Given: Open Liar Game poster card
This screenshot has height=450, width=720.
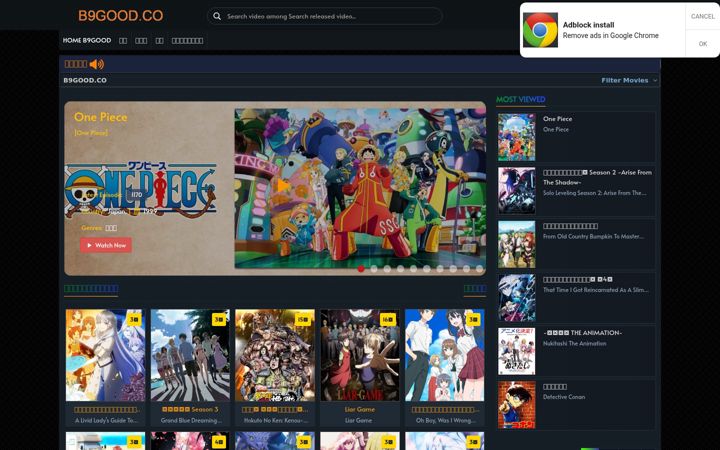Looking at the screenshot, I should pyautogui.click(x=360, y=355).
